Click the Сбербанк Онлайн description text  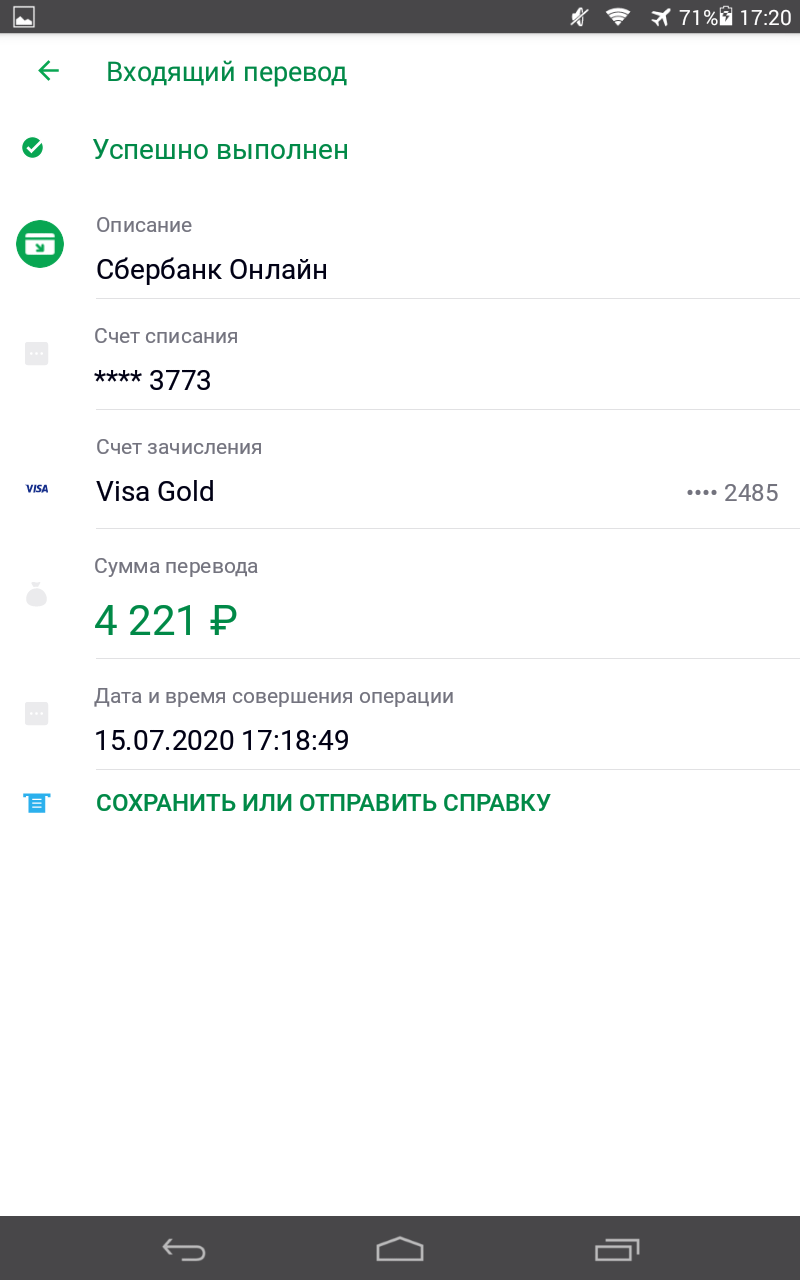click(x=212, y=270)
